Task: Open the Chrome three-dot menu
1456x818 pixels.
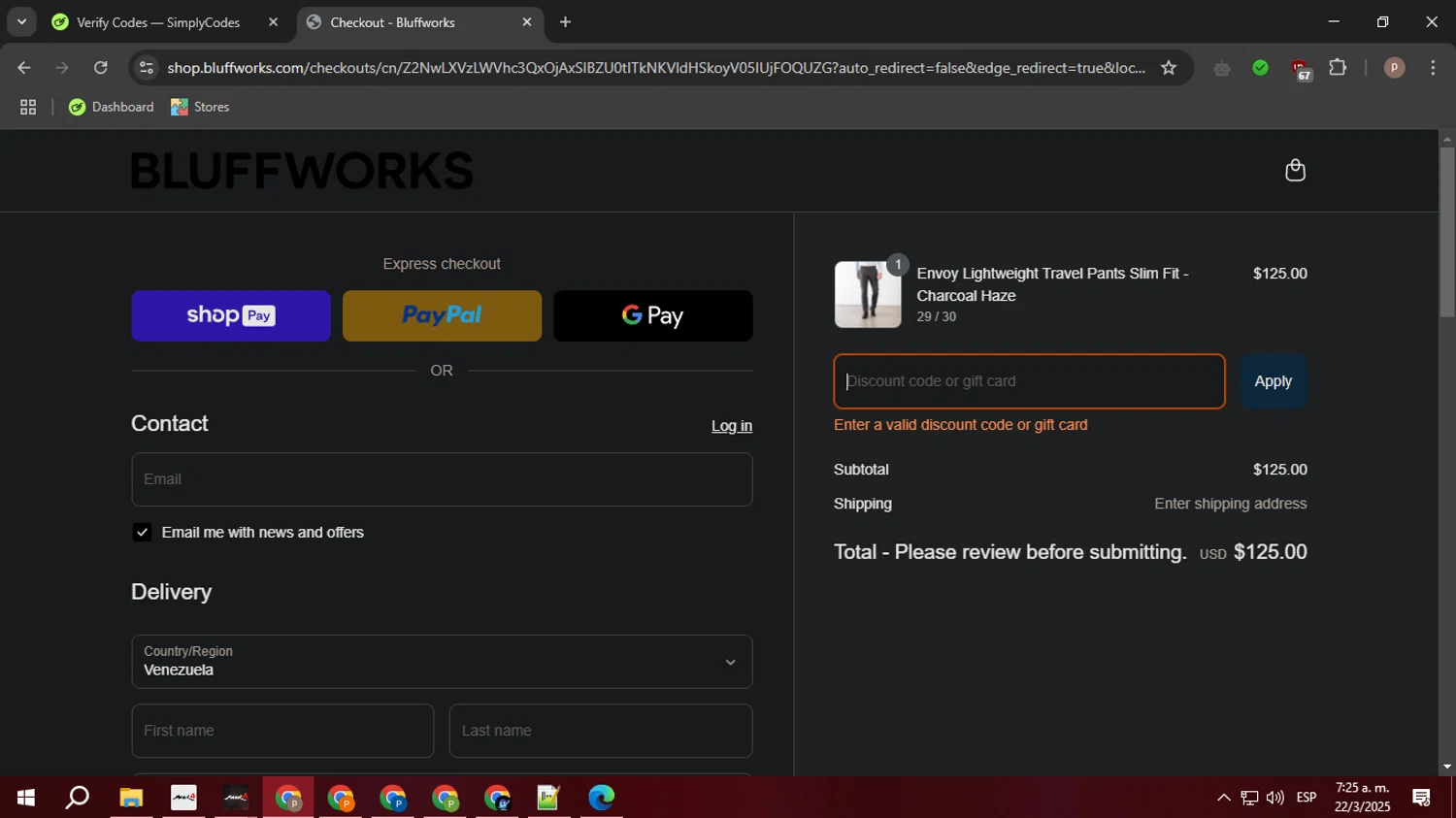Action: point(1433,68)
